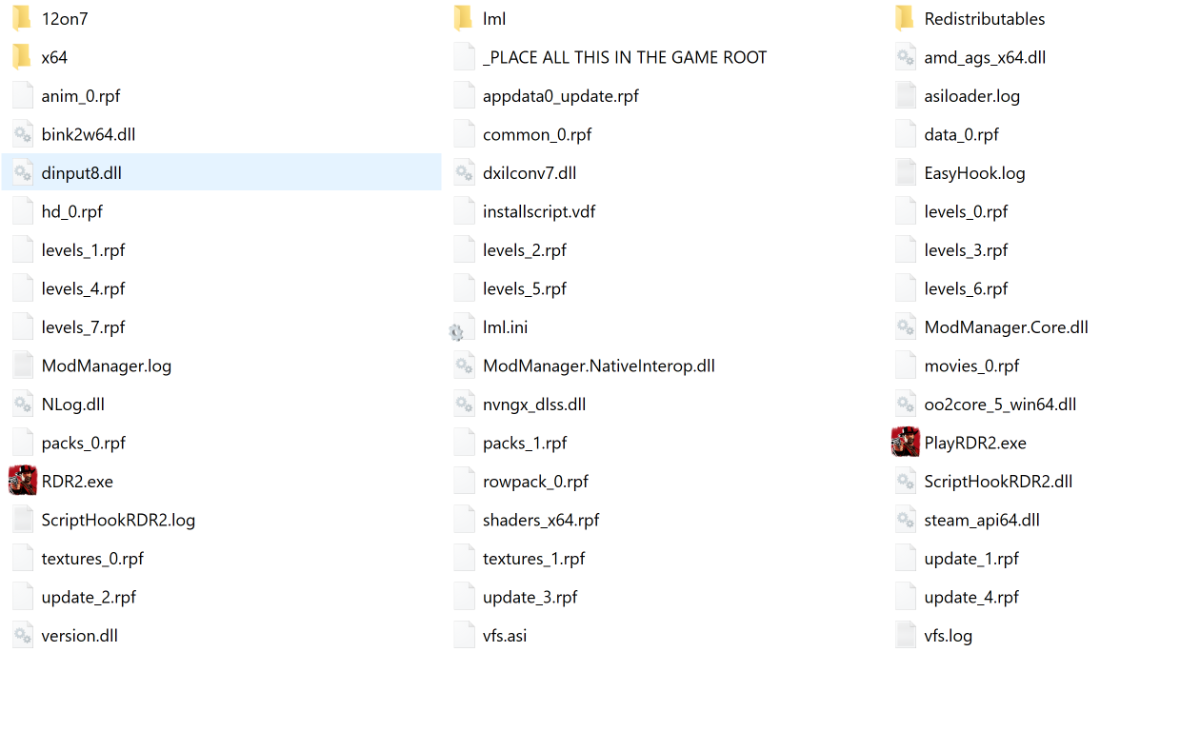Click the installscript.vdf file name

point(539,212)
